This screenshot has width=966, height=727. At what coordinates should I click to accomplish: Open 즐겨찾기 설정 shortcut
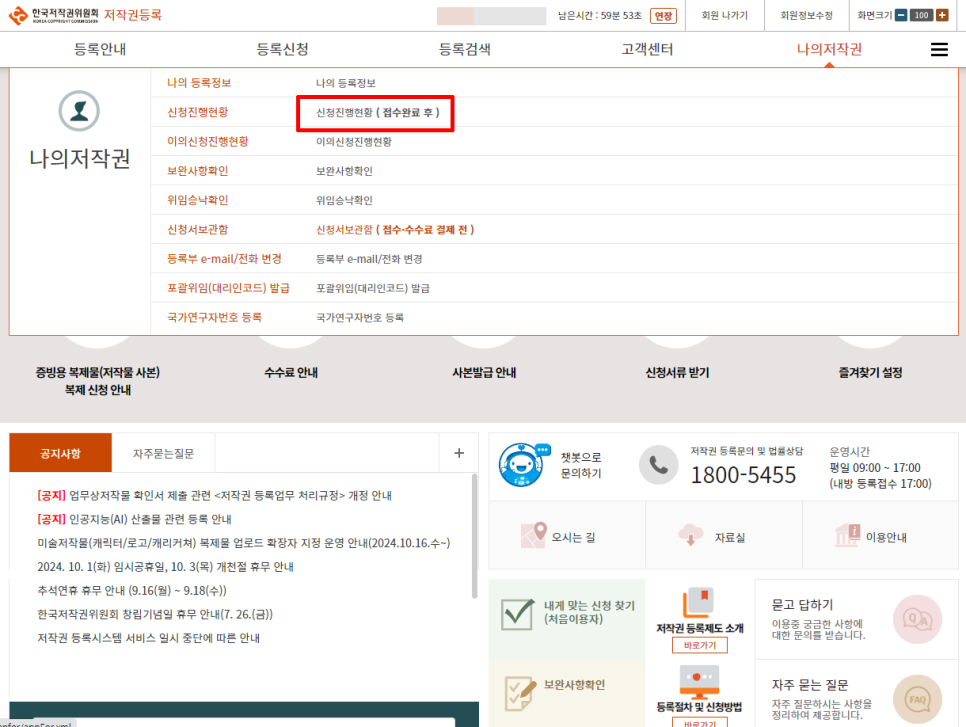click(x=870, y=372)
